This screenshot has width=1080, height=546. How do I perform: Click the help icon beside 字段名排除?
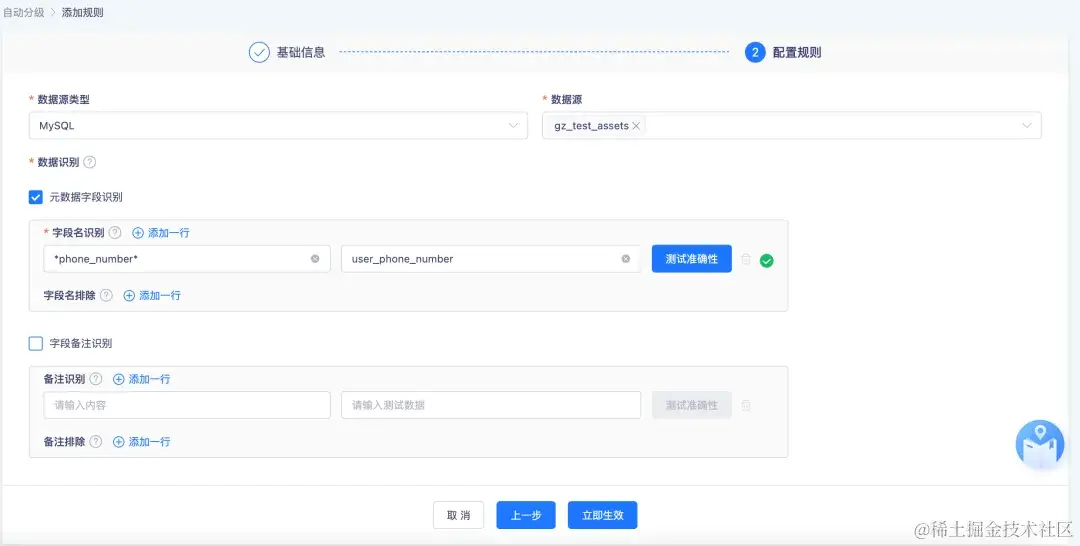pos(106,295)
